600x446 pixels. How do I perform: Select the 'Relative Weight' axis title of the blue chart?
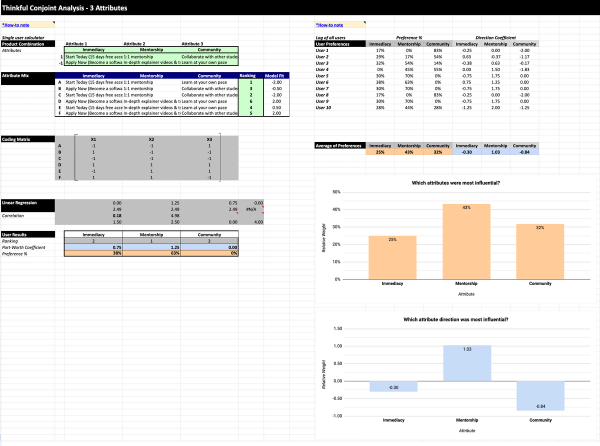coord(324,374)
